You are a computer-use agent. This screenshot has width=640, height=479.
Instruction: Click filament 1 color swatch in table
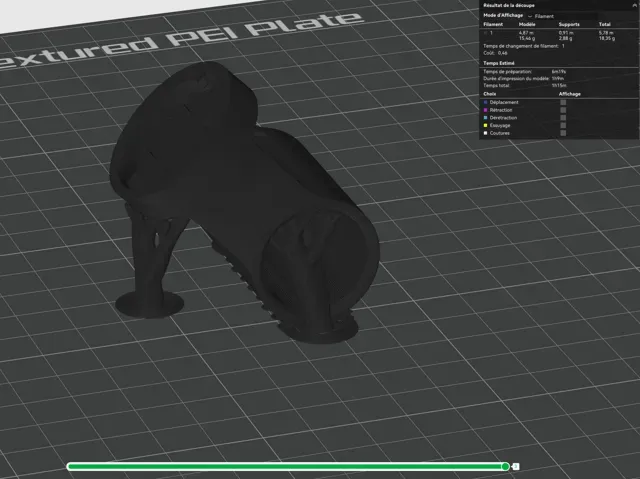point(485,33)
